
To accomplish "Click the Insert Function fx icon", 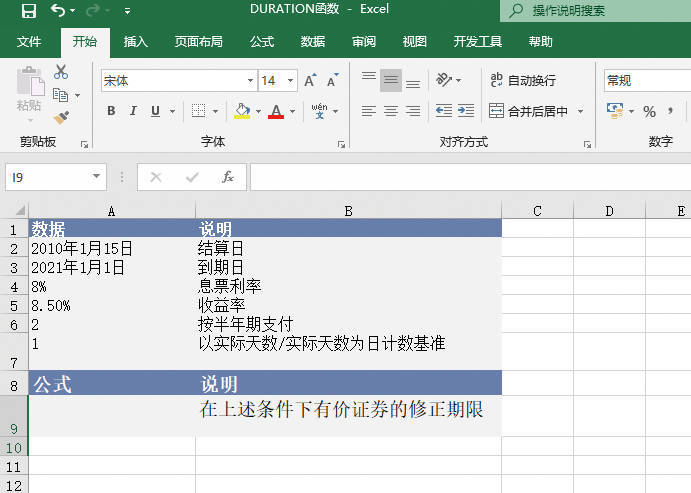I will (228, 177).
